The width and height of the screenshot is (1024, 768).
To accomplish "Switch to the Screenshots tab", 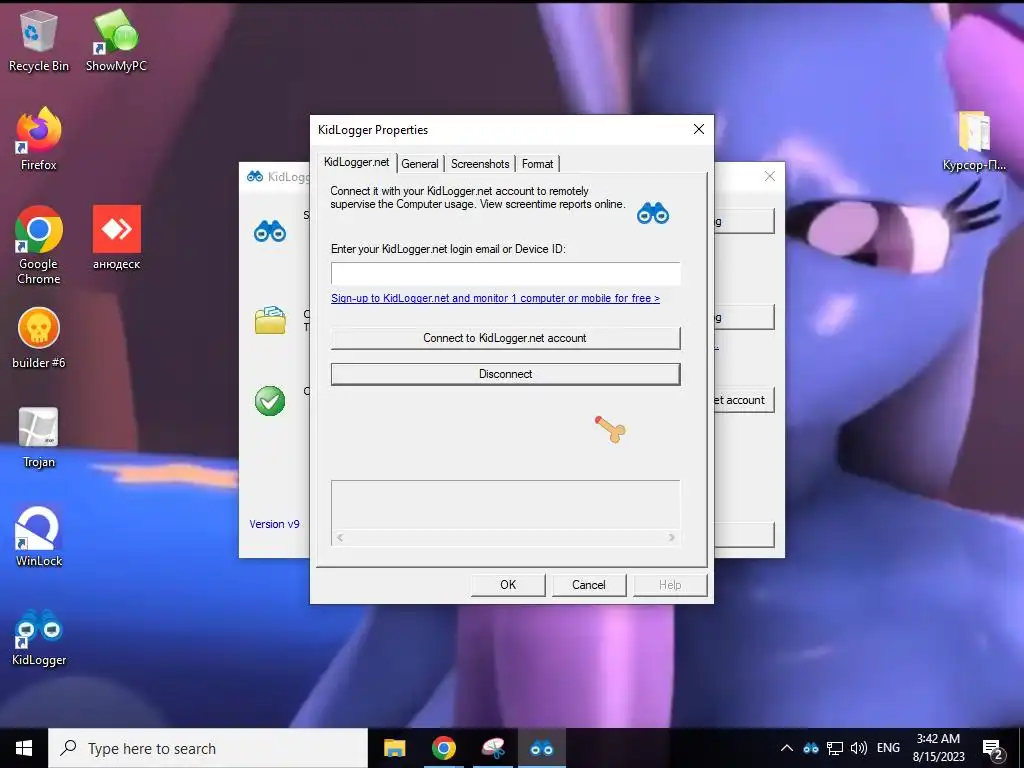I will (480, 164).
